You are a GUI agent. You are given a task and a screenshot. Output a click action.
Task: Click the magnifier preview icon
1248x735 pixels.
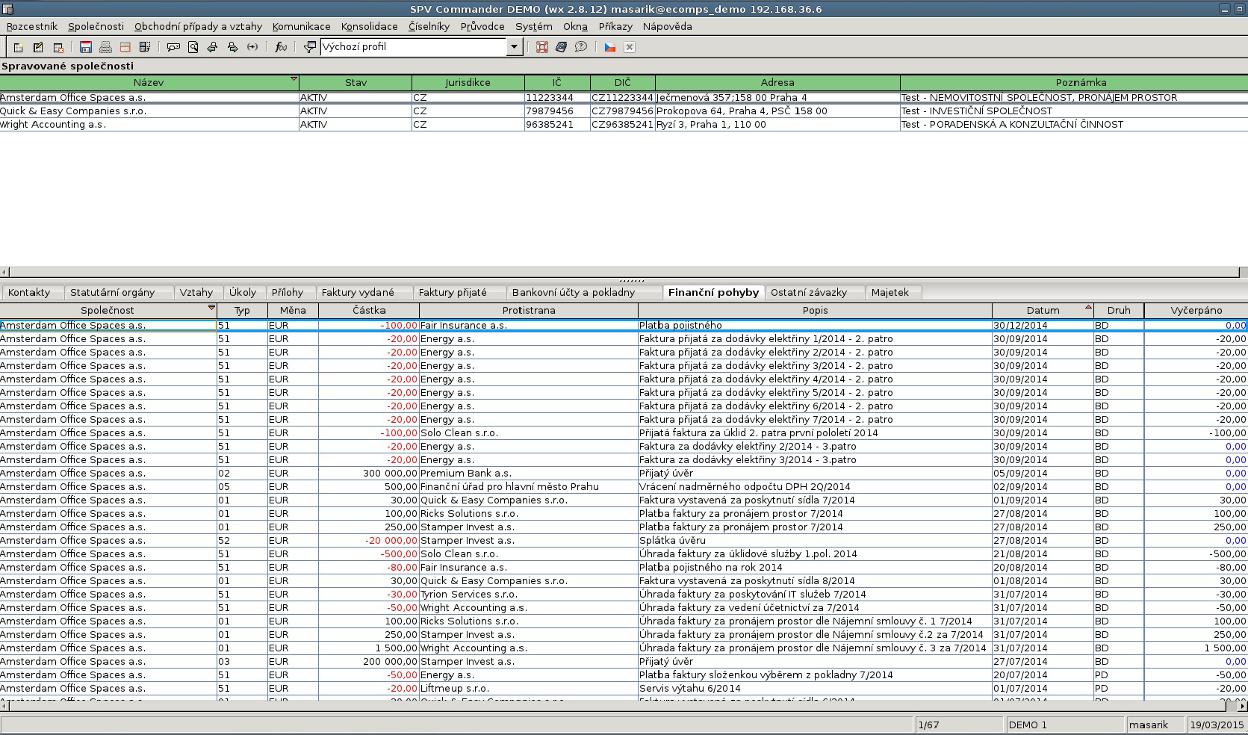pyautogui.click(x=193, y=47)
